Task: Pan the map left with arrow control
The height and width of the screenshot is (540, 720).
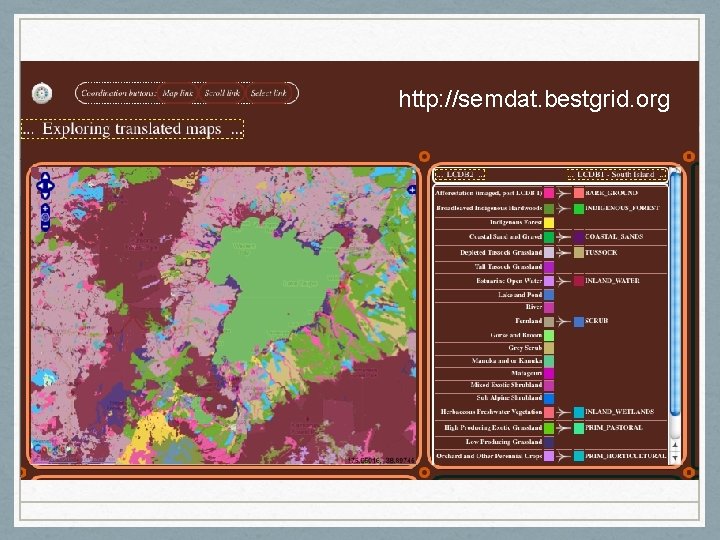Action: point(40,186)
